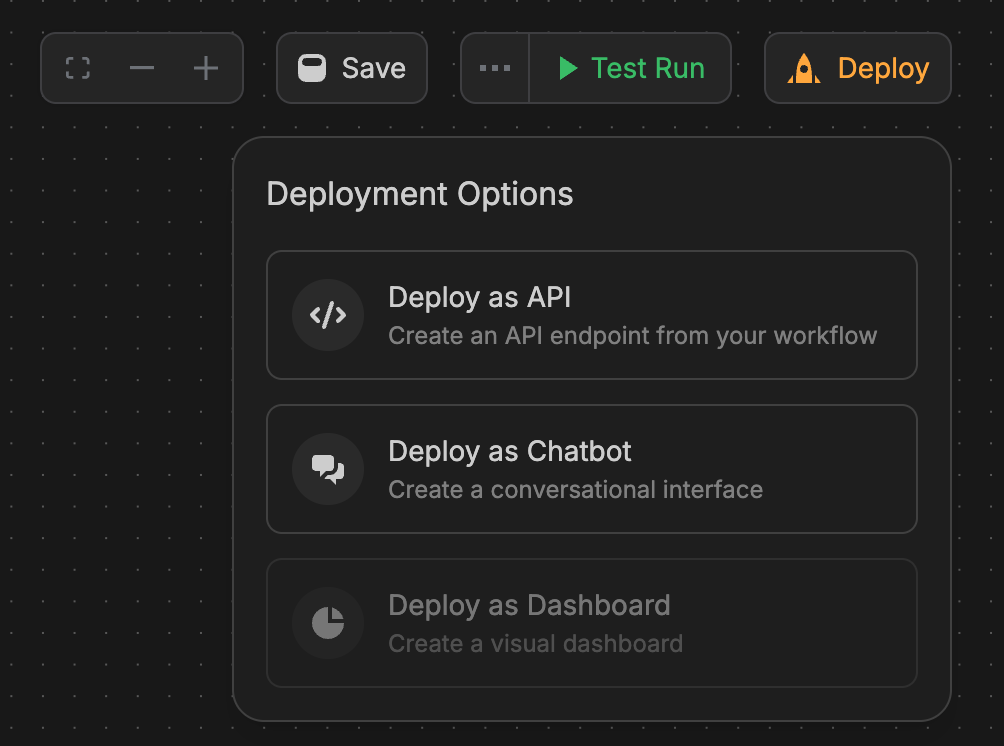Click 'Create a conversational interface' text
The width and height of the screenshot is (1004, 746).
tap(576, 490)
